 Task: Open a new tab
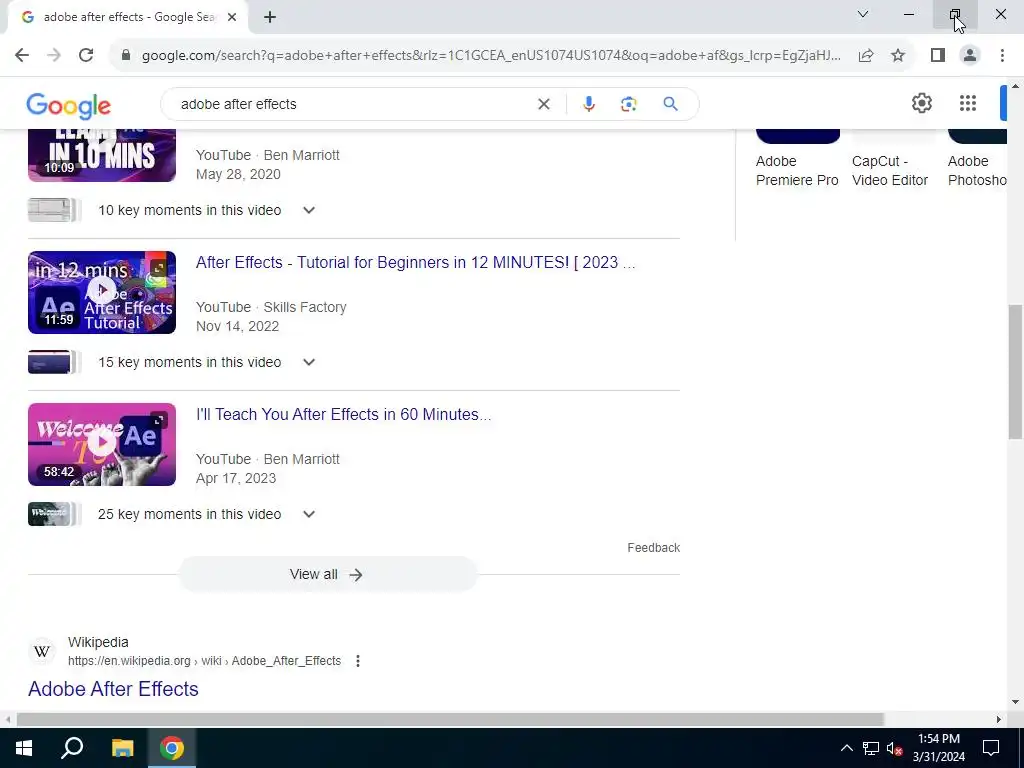270,18
